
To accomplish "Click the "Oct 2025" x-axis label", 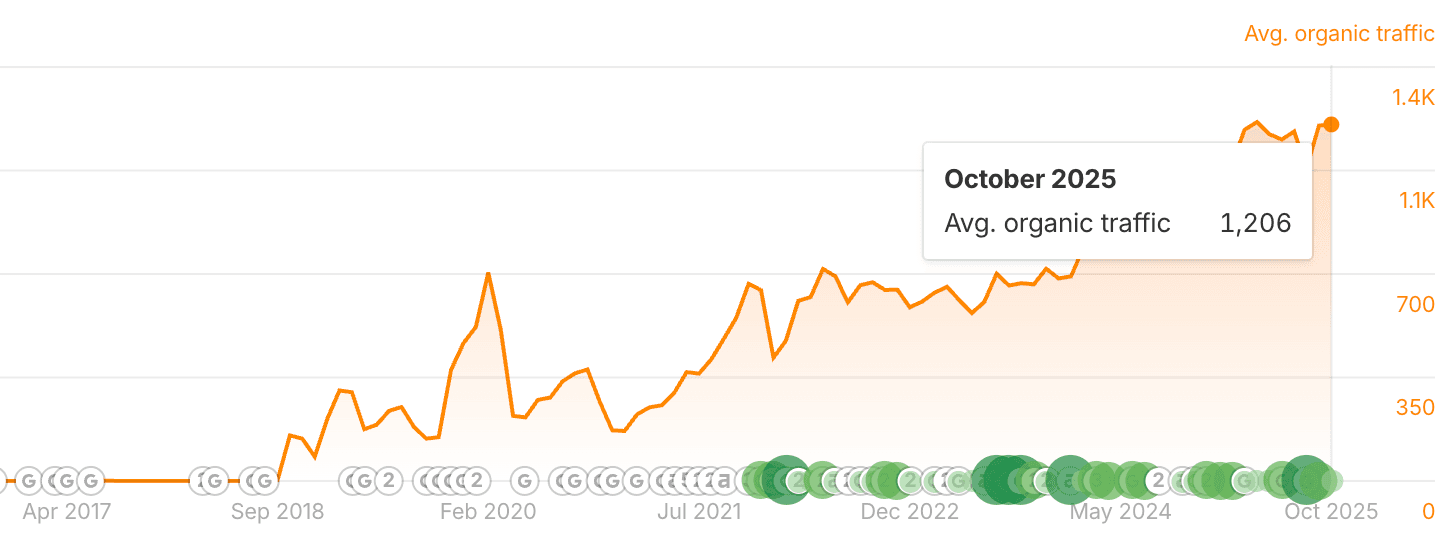I will click(x=1331, y=512).
